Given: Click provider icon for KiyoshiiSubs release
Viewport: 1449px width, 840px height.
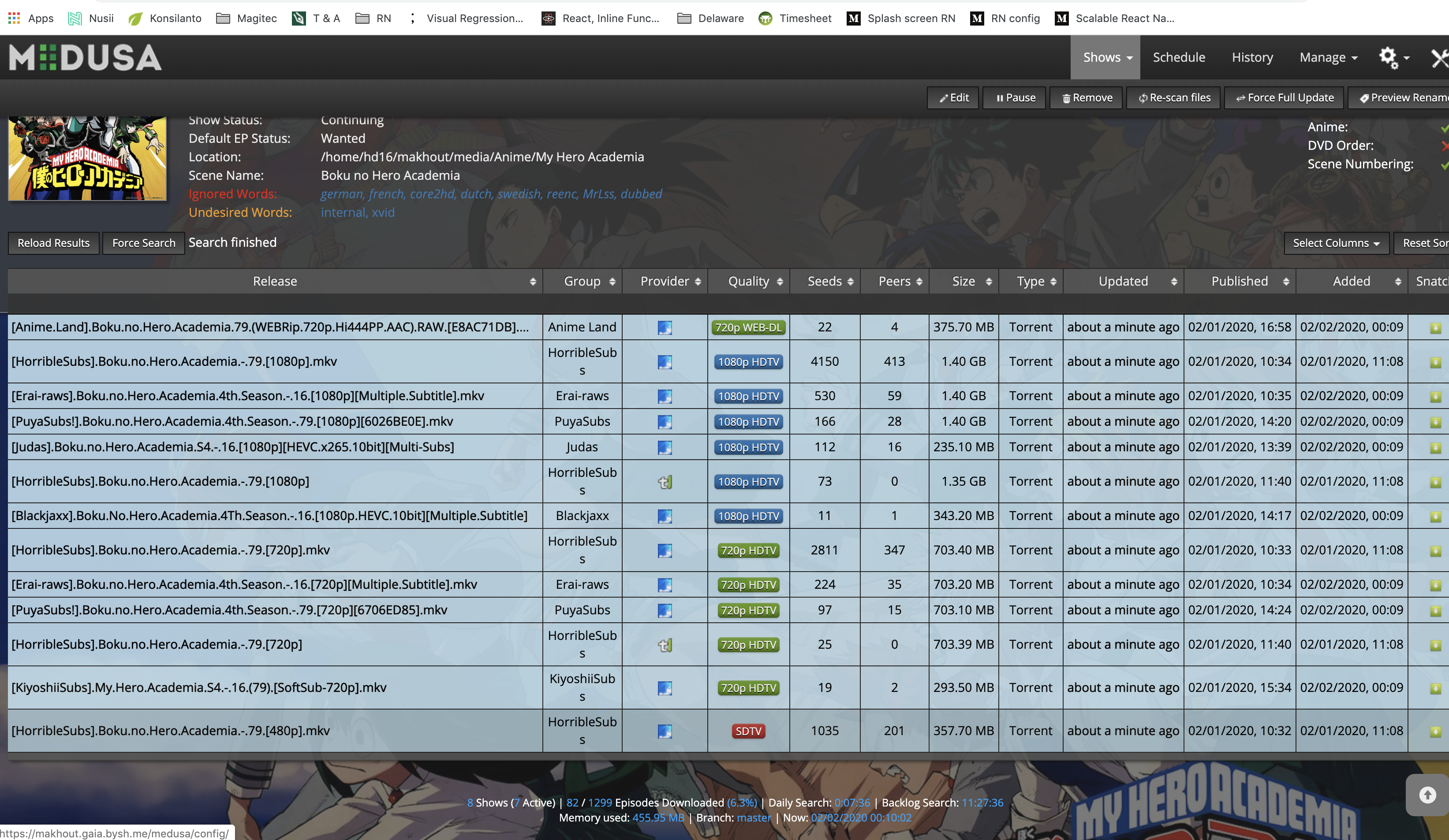Looking at the screenshot, I should tap(665, 688).
